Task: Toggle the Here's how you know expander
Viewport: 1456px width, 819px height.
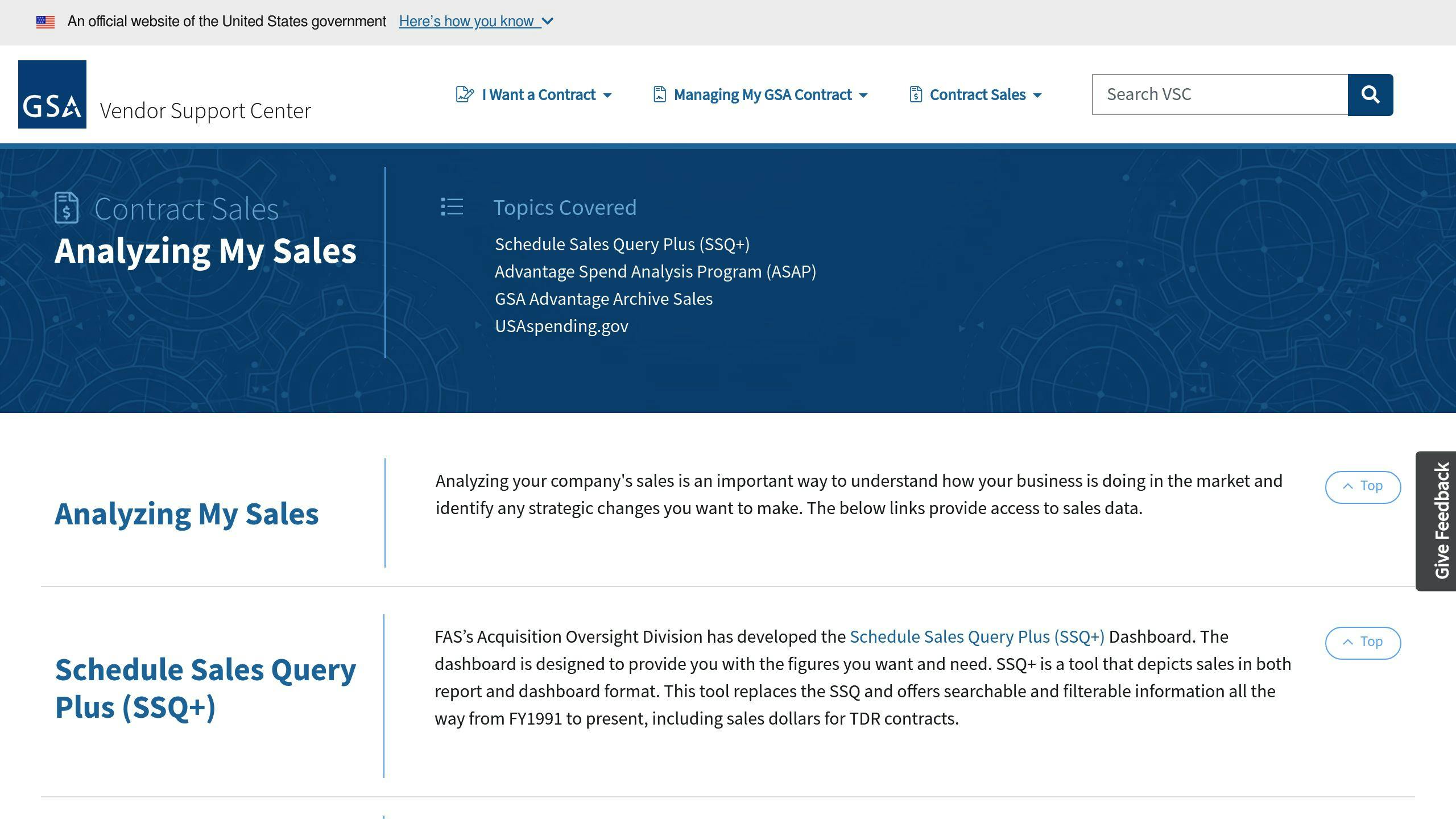Action: [x=476, y=21]
